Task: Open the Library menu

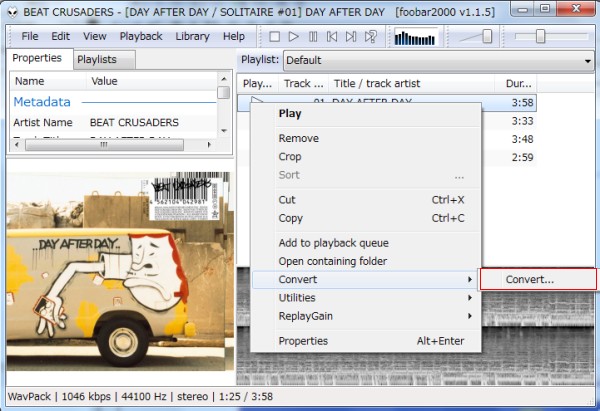Action: coord(192,36)
